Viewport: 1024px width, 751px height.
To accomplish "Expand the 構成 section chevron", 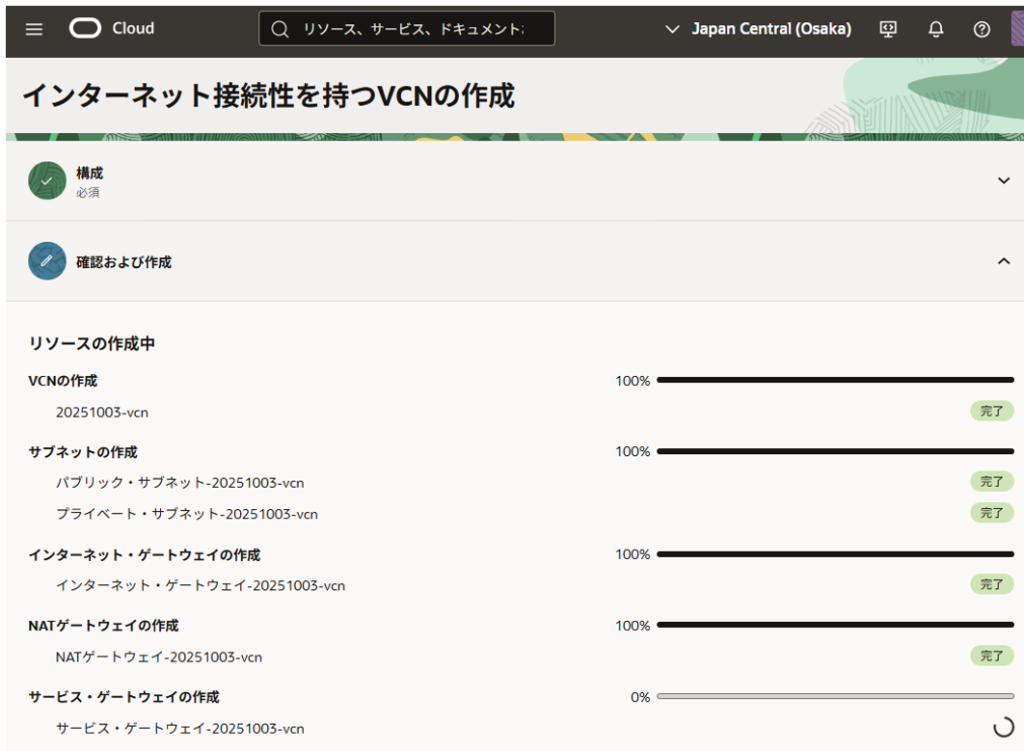I will 1004,181.
